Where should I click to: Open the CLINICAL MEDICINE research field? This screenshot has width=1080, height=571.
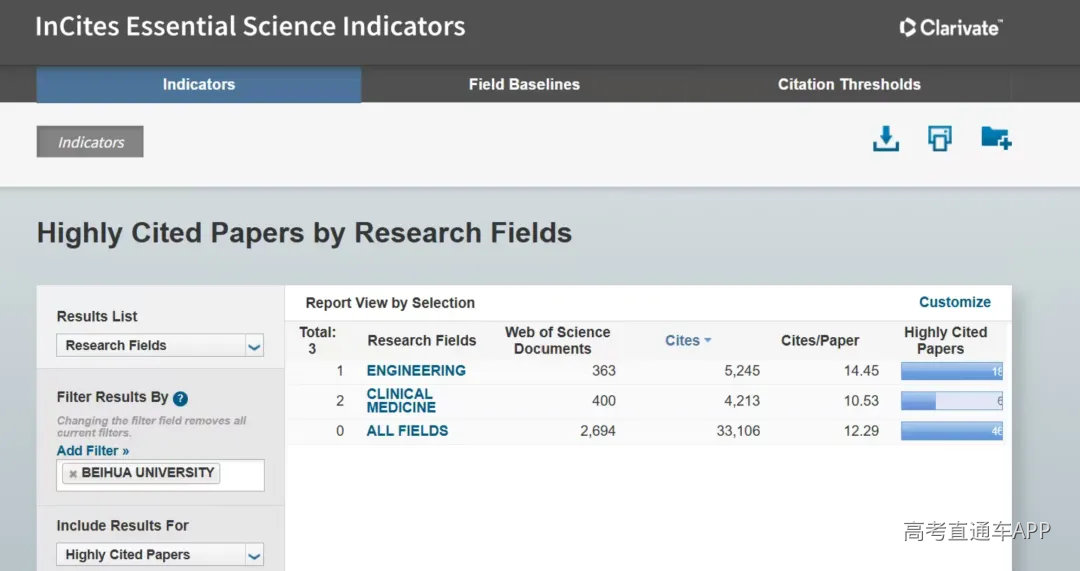click(401, 400)
